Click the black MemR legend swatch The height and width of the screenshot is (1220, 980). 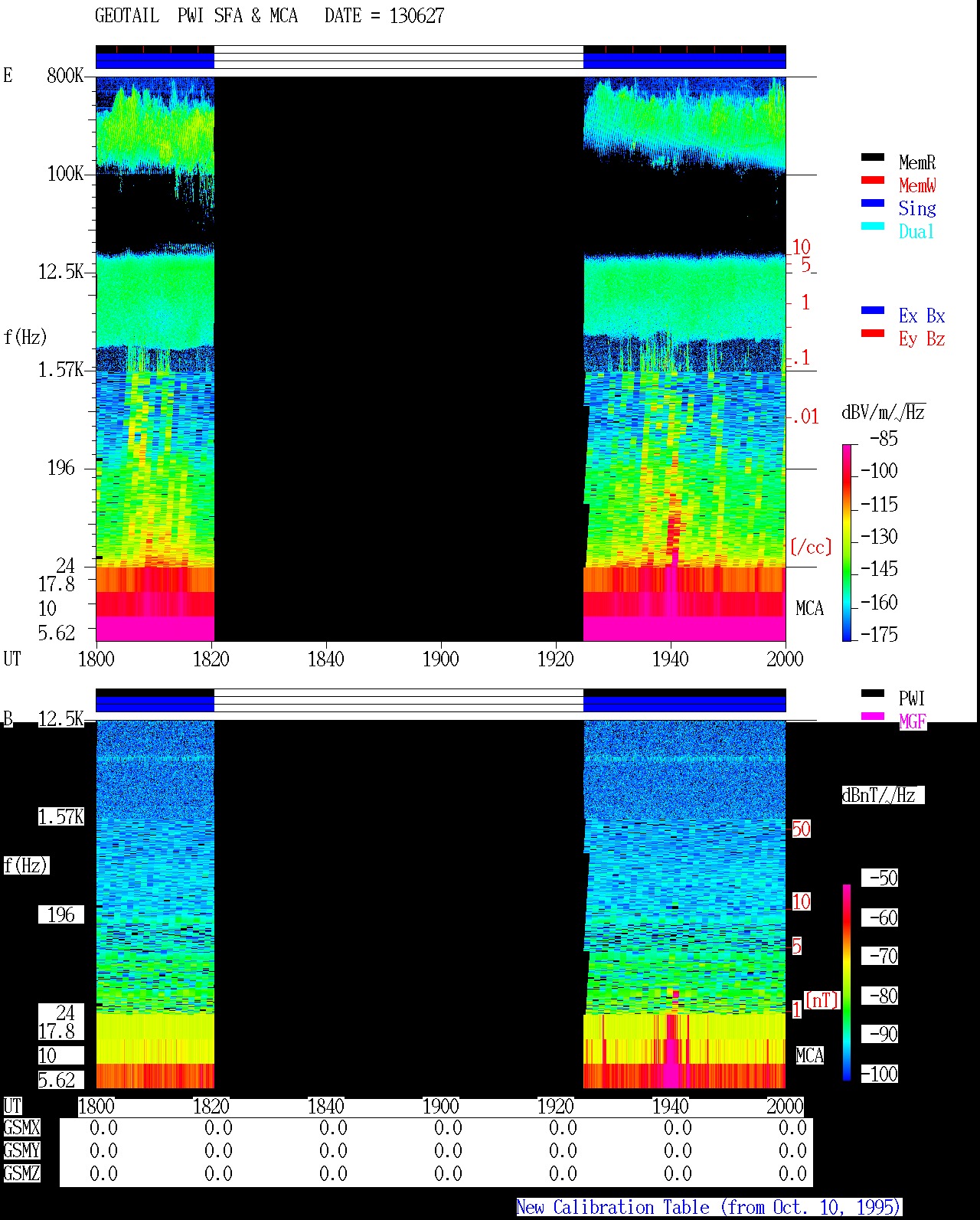tap(873, 157)
